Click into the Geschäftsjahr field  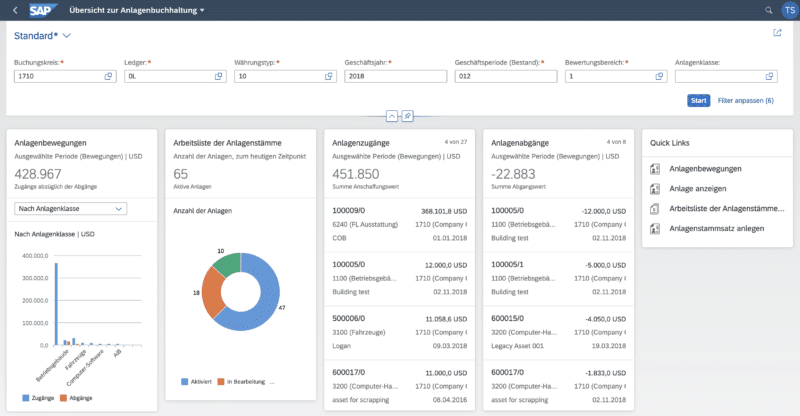(x=395, y=76)
